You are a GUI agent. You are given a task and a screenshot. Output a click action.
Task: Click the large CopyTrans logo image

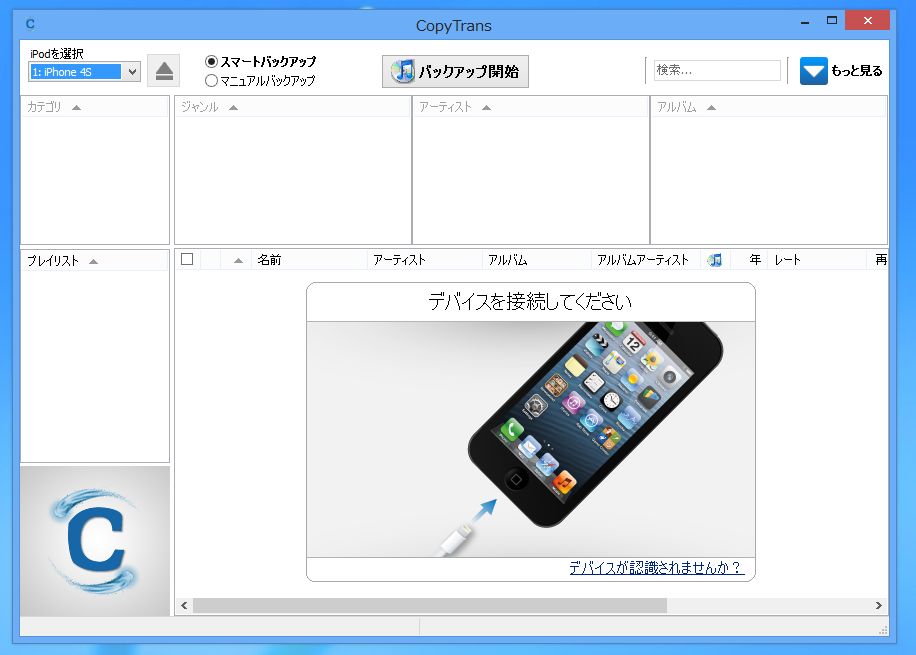(95, 540)
